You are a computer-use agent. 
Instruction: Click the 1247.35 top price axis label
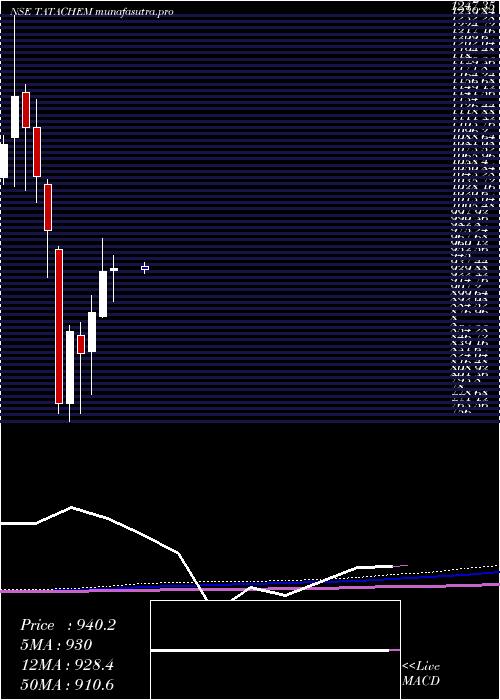pyautogui.click(x=474, y=4)
